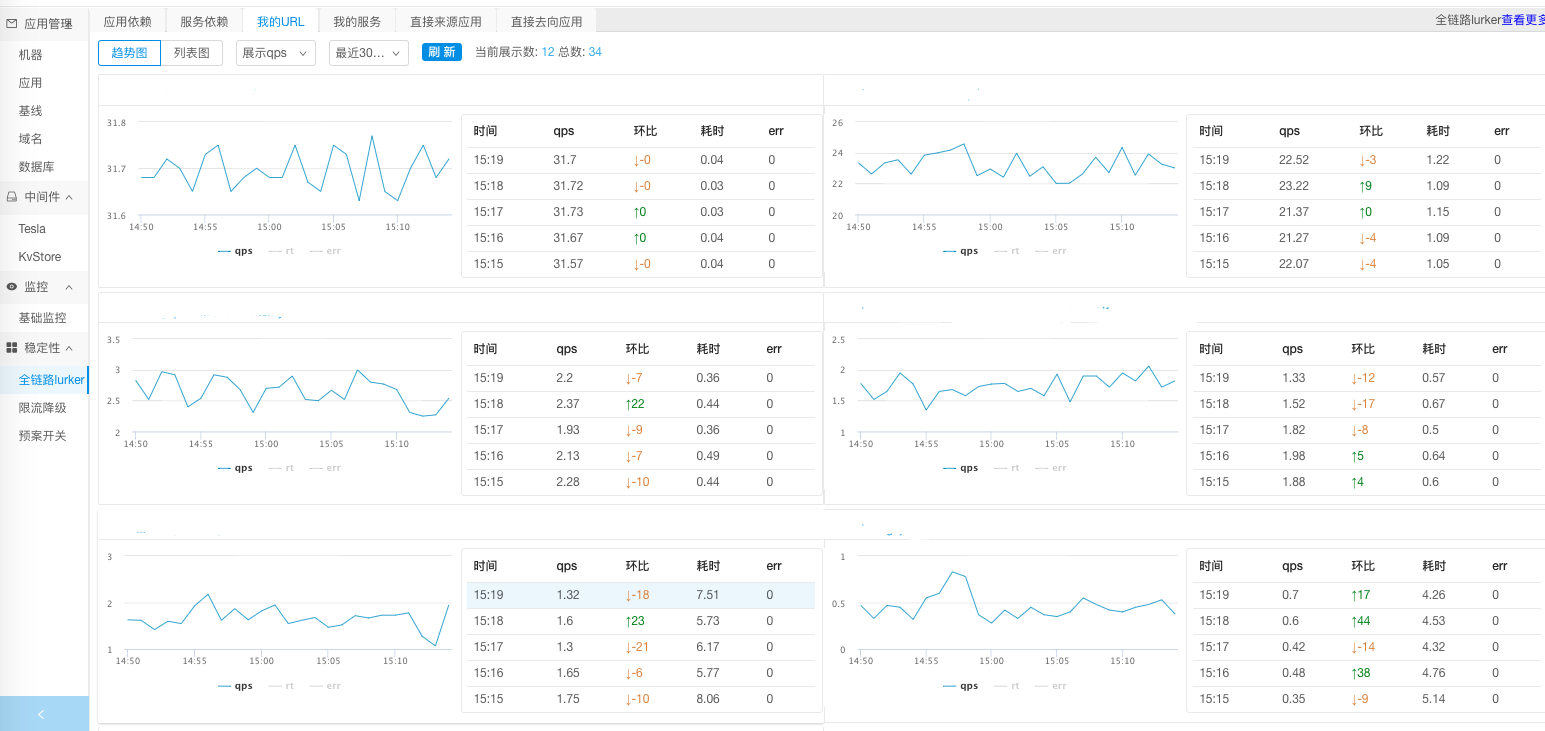The width and height of the screenshot is (1545, 731).
Task: Click the printer icon beside 中间件
Action: pos(12,198)
